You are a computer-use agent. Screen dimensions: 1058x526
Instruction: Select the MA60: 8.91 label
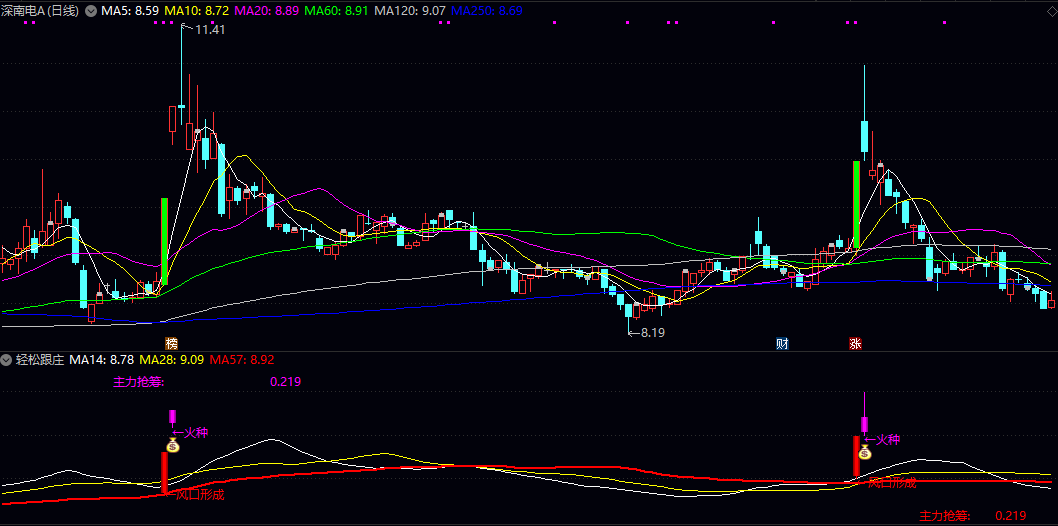tap(337, 11)
